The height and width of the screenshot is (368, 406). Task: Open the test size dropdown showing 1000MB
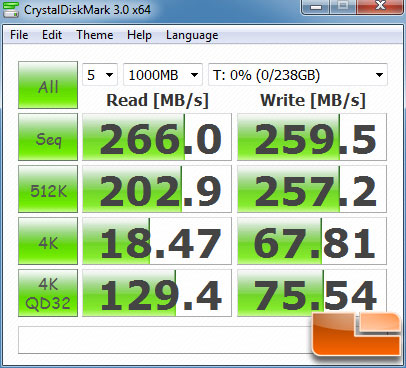pyautogui.click(x=163, y=75)
